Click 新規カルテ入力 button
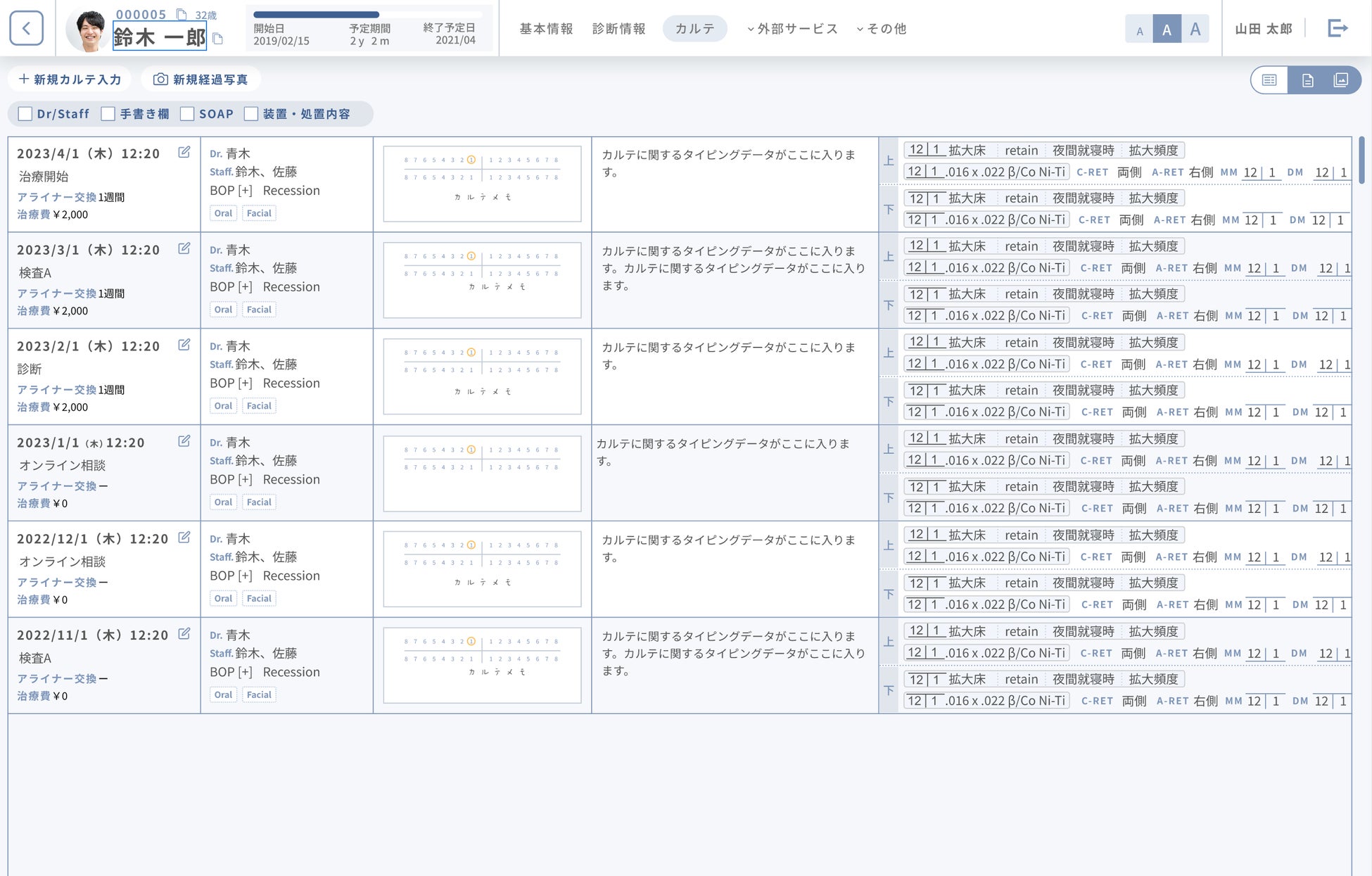The image size is (1372, 876). click(x=70, y=80)
